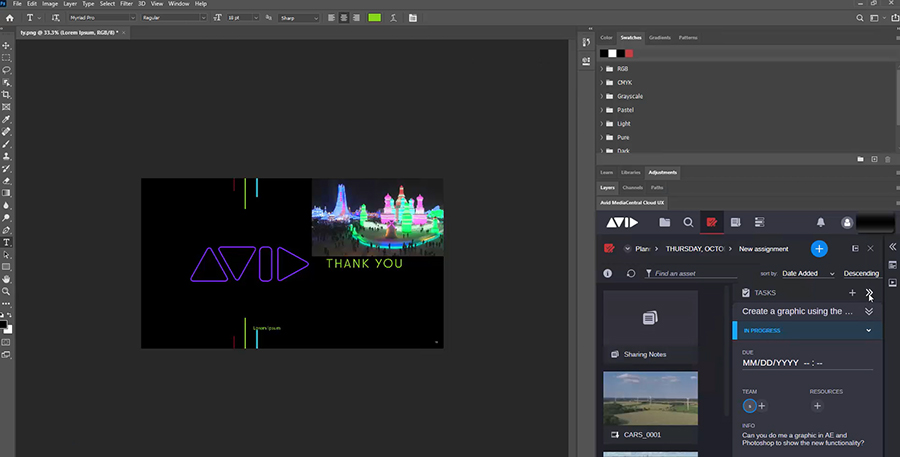Expand the CMYK swatch group

coord(602,82)
